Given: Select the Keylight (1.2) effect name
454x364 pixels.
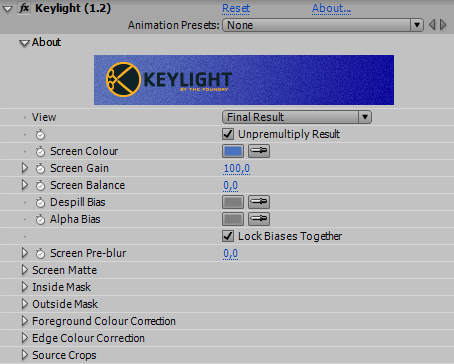Looking at the screenshot, I should tap(73, 8).
